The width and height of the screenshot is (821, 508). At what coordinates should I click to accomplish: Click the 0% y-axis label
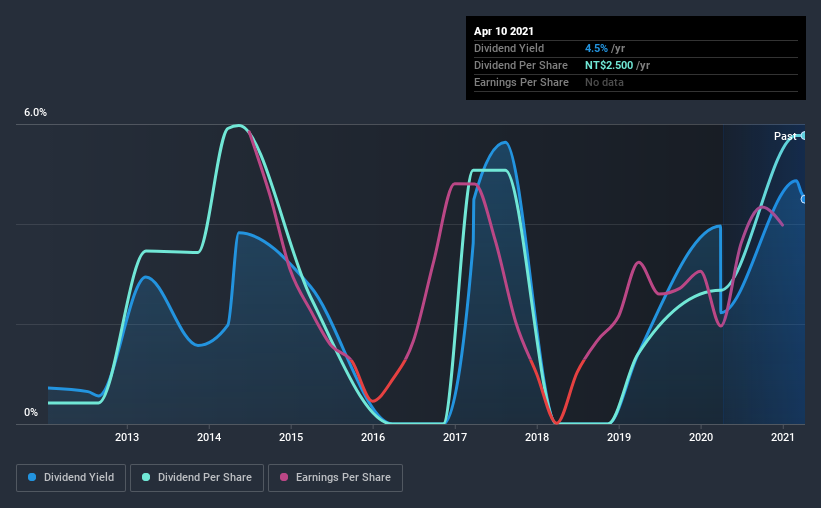(x=31, y=413)
